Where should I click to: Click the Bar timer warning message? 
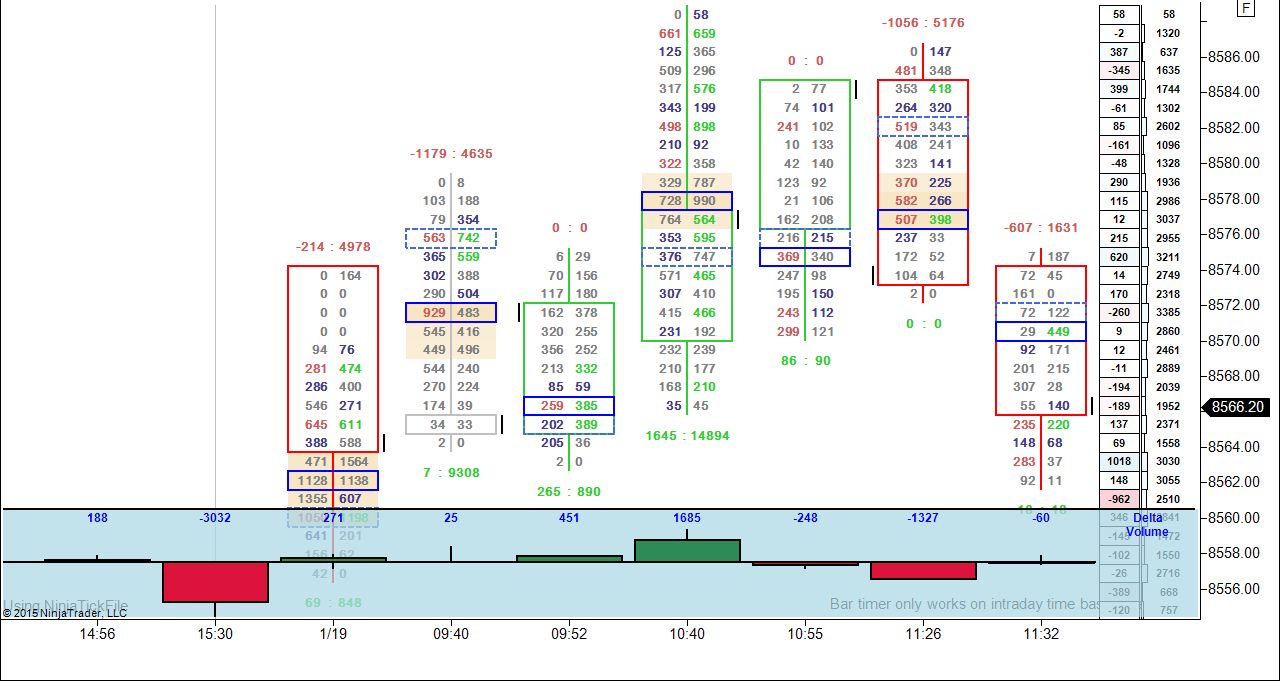[x=965, y=604]
